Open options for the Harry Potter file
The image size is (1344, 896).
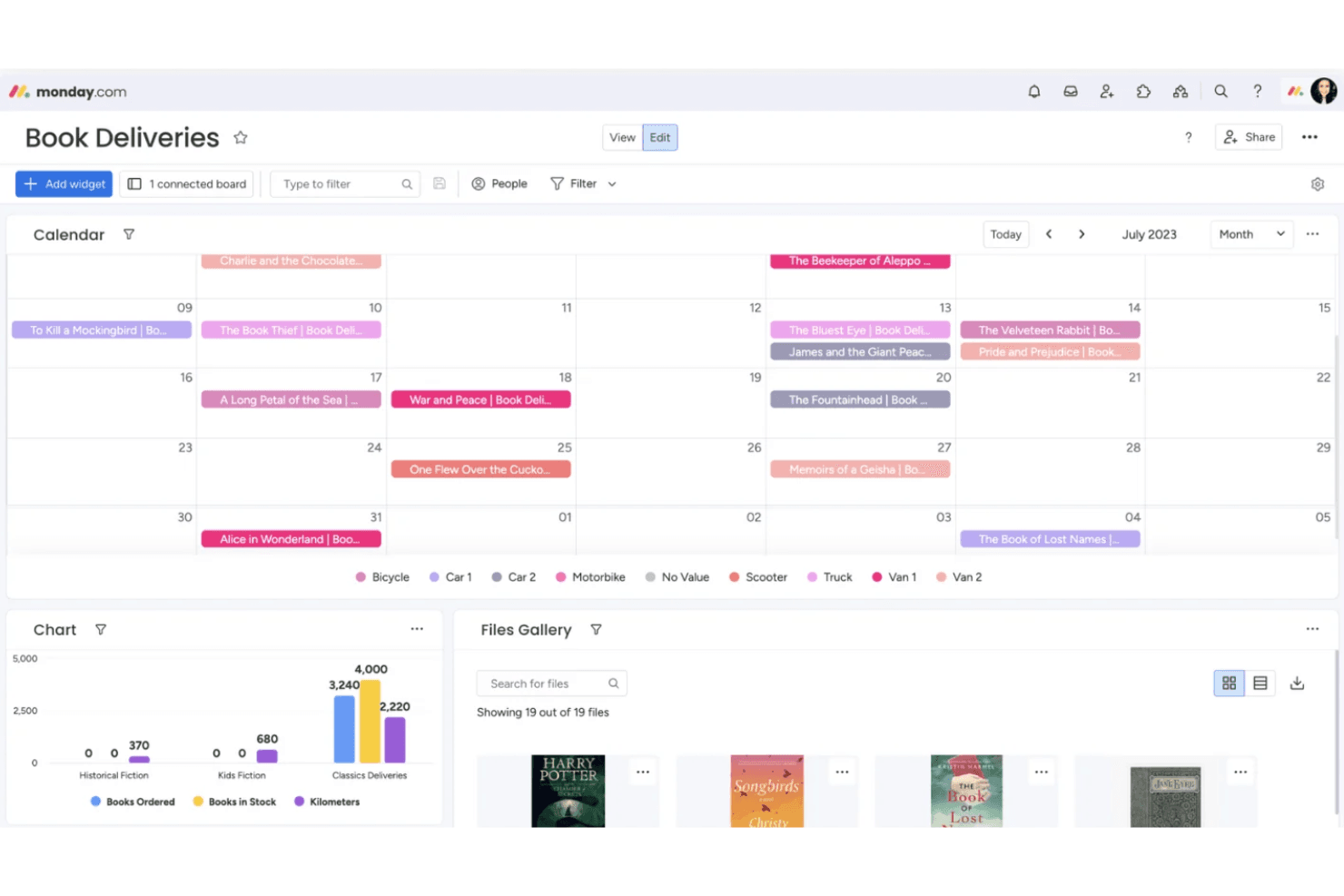pyautogui.click(x=643, y=772)
